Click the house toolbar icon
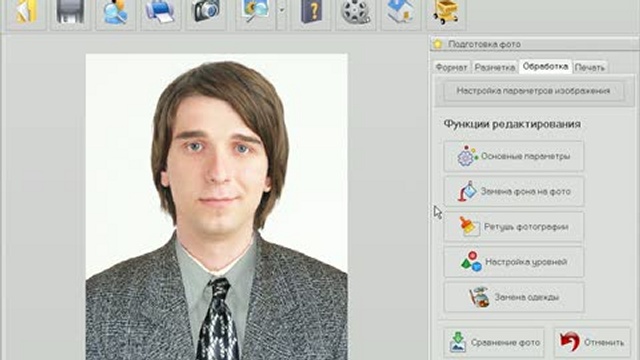Viewport: 640px width, 360px height. click(400, 12)
